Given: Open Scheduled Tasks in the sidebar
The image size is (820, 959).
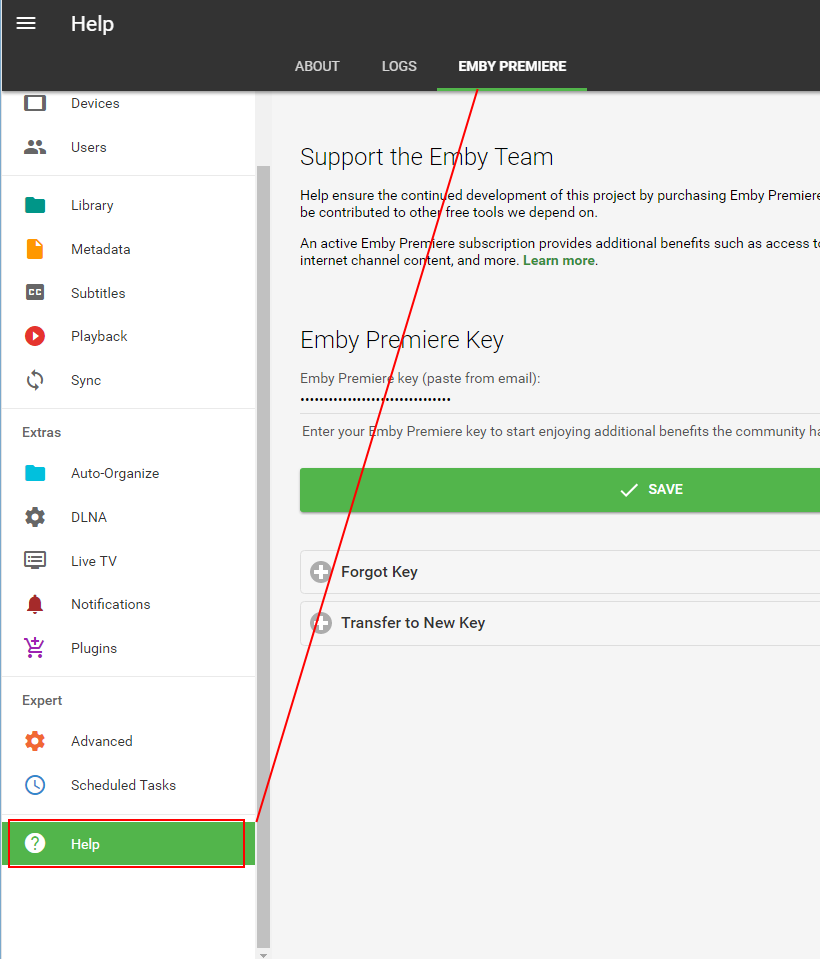Looking at the screenshot, I should point(128,785).
